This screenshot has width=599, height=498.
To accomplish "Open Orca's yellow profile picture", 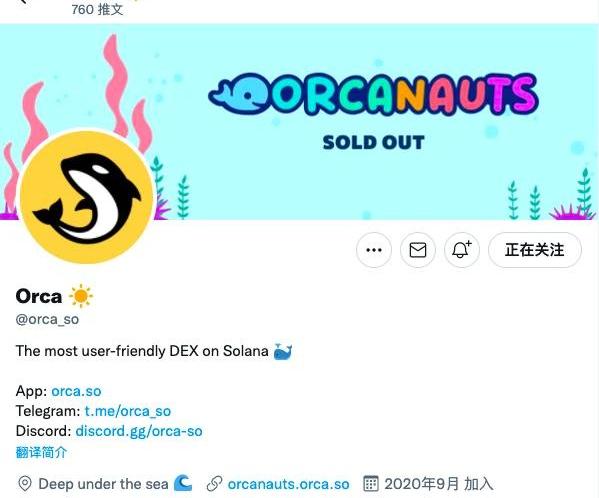I will coord(87,197).
